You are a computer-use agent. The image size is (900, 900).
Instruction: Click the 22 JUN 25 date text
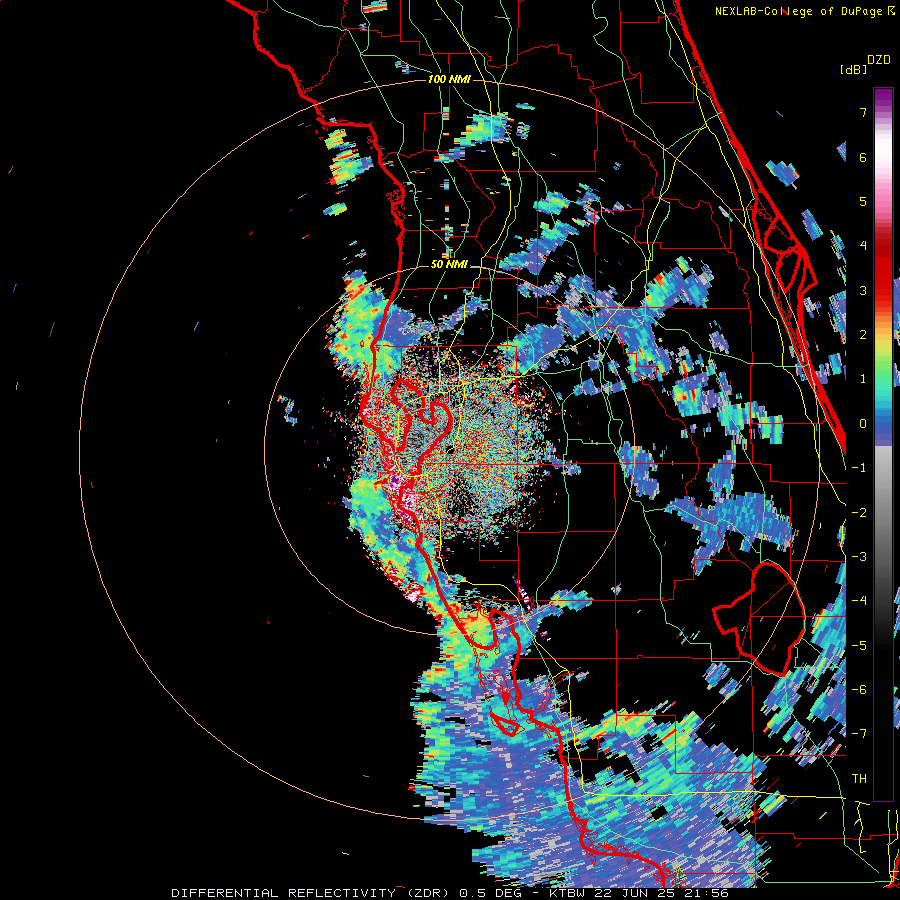click(x=634, y=893)
